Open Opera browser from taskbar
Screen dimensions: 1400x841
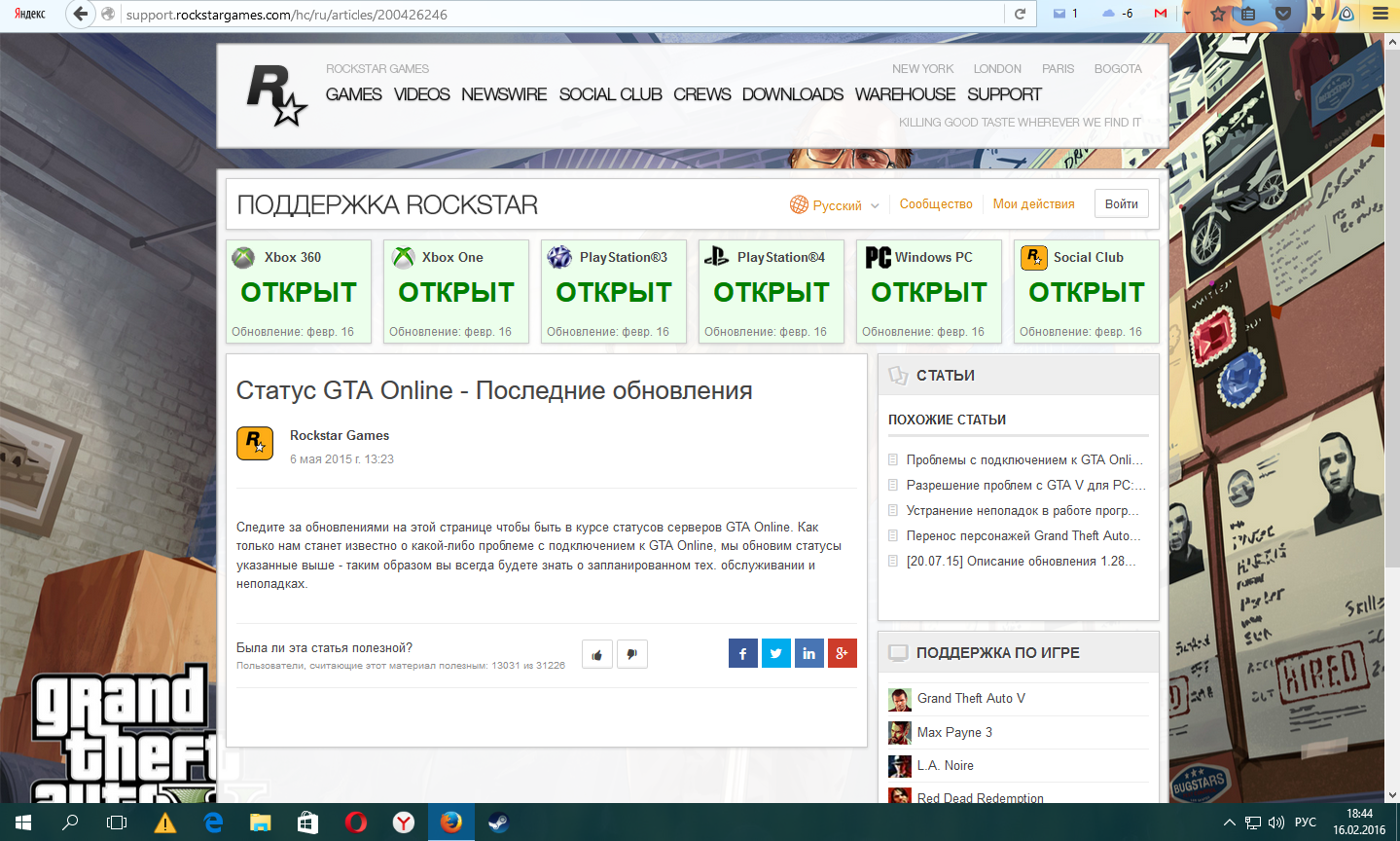coord(356,823)
